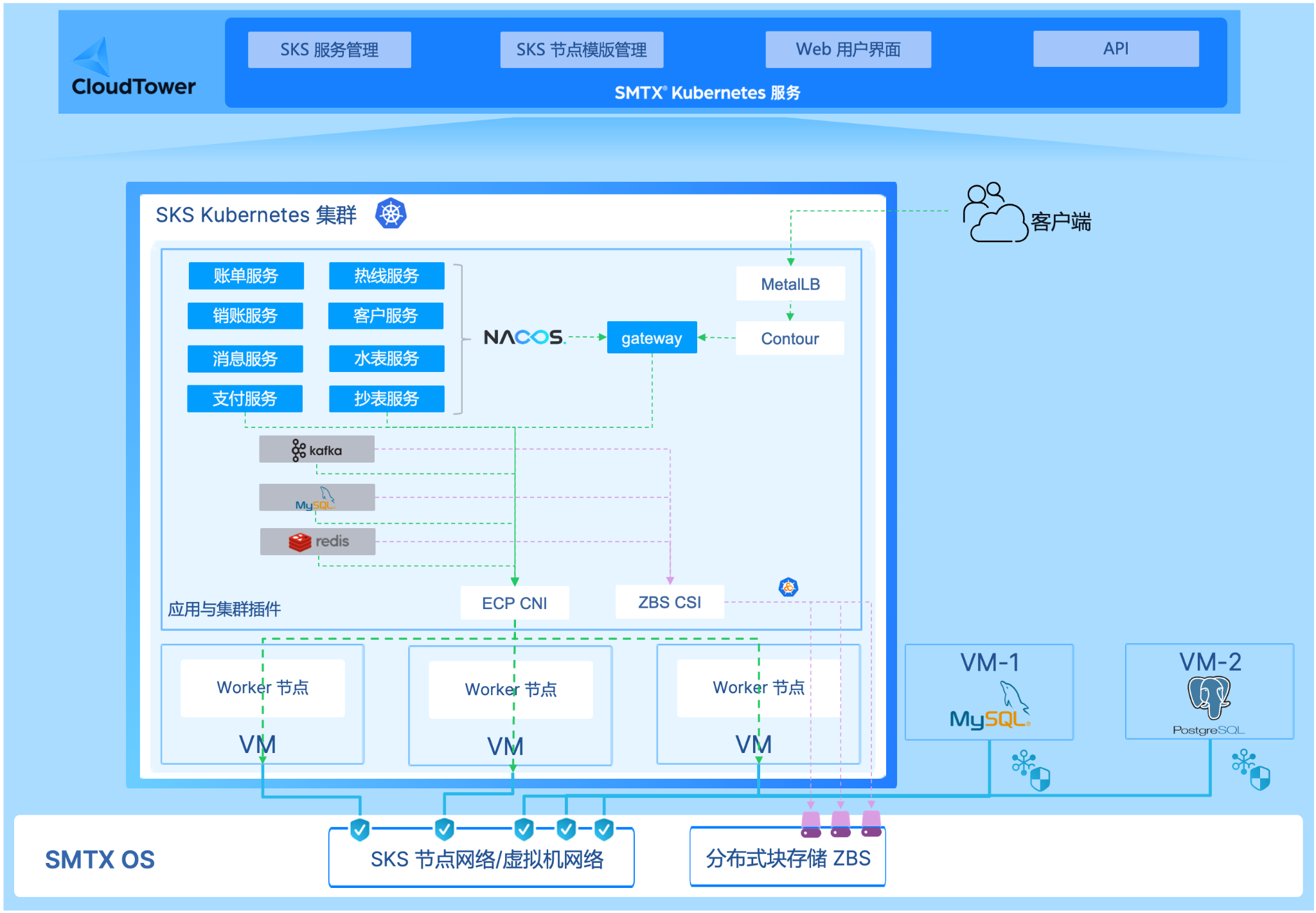Click the middle Worker 节点 box

(511, 689)
